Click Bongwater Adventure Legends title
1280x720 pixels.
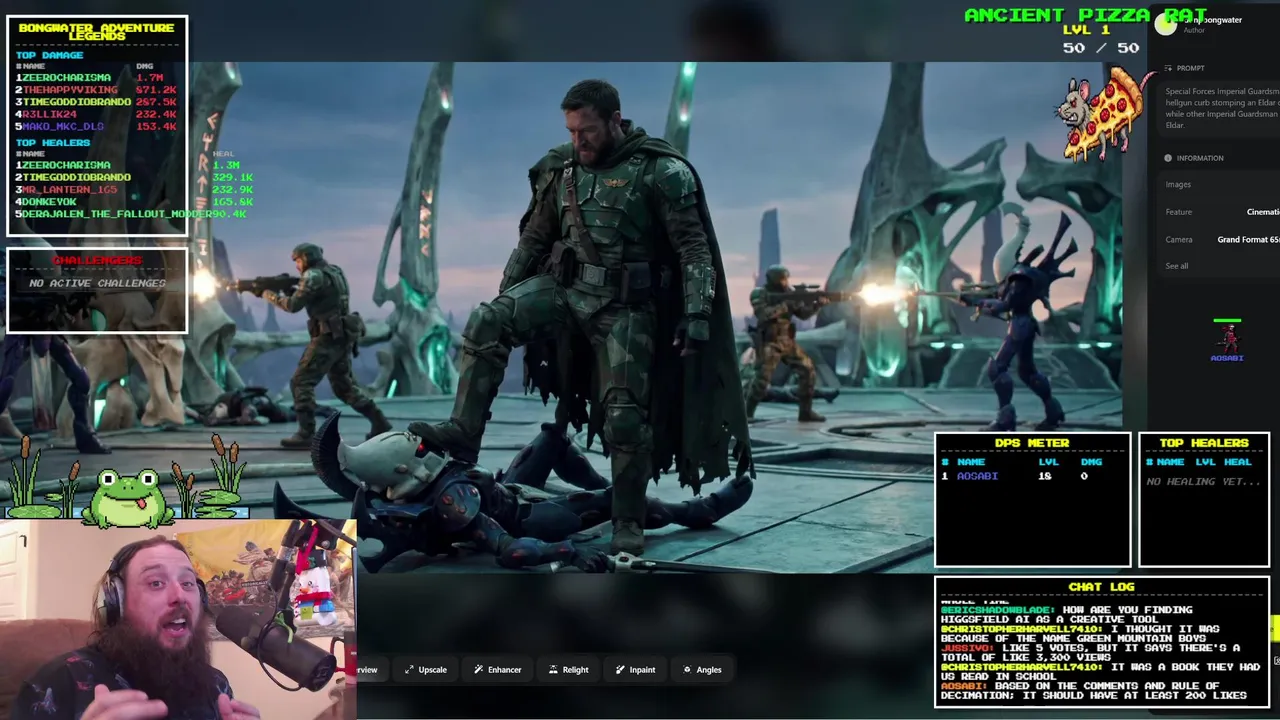point(97,32)
